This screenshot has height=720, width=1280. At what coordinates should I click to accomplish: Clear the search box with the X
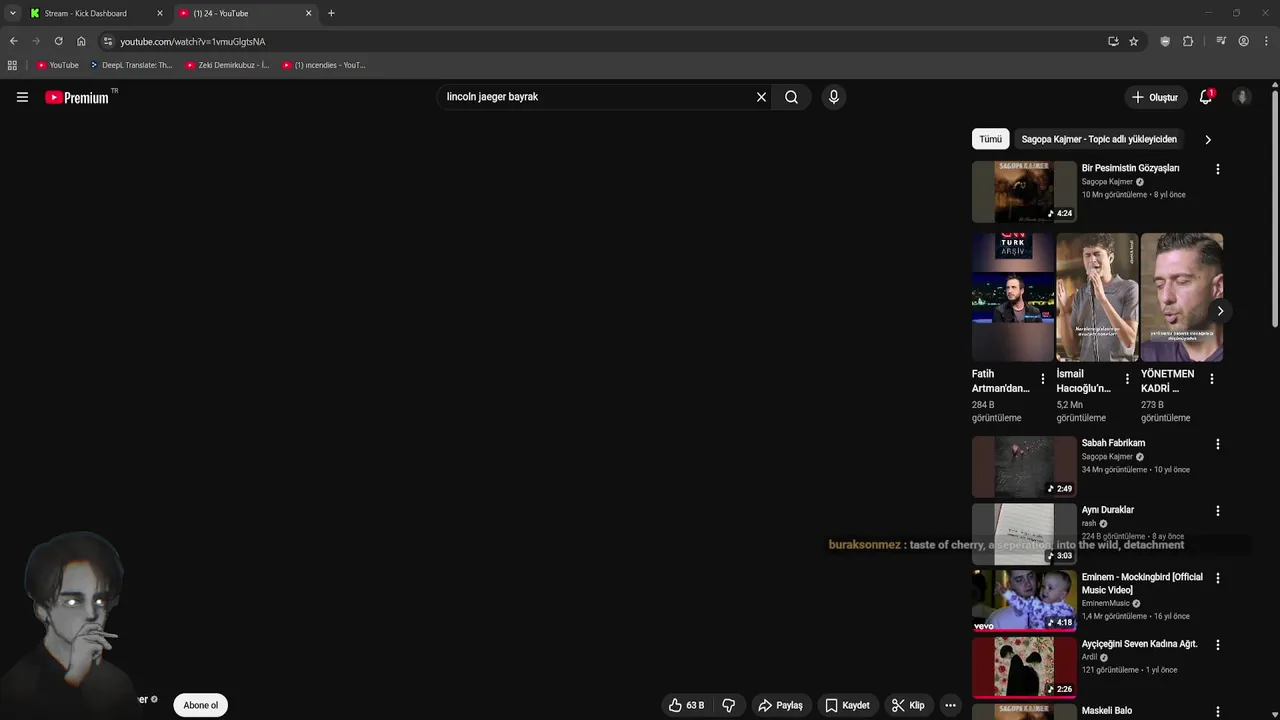click(761, 97)
